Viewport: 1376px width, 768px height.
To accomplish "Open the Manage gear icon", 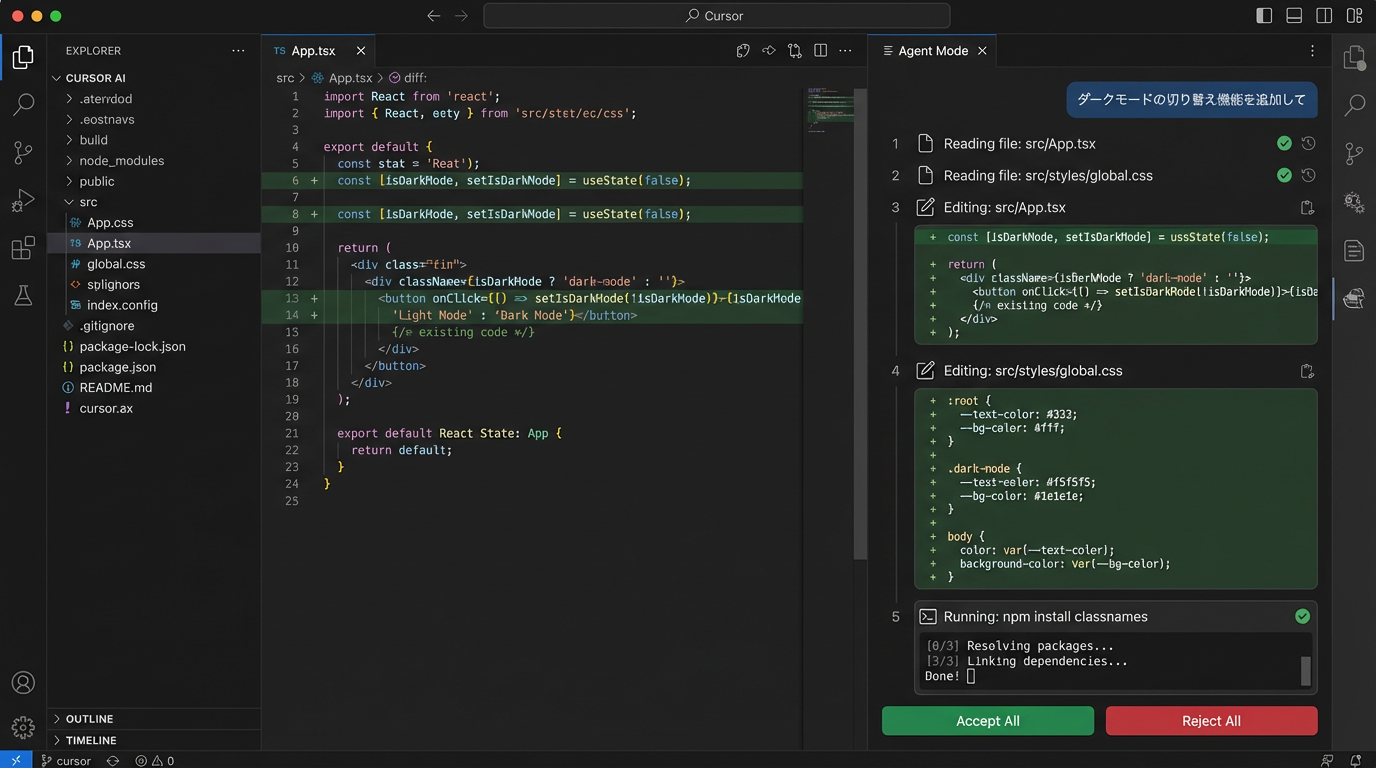I will pyautogui.click(x=23, y=727).
